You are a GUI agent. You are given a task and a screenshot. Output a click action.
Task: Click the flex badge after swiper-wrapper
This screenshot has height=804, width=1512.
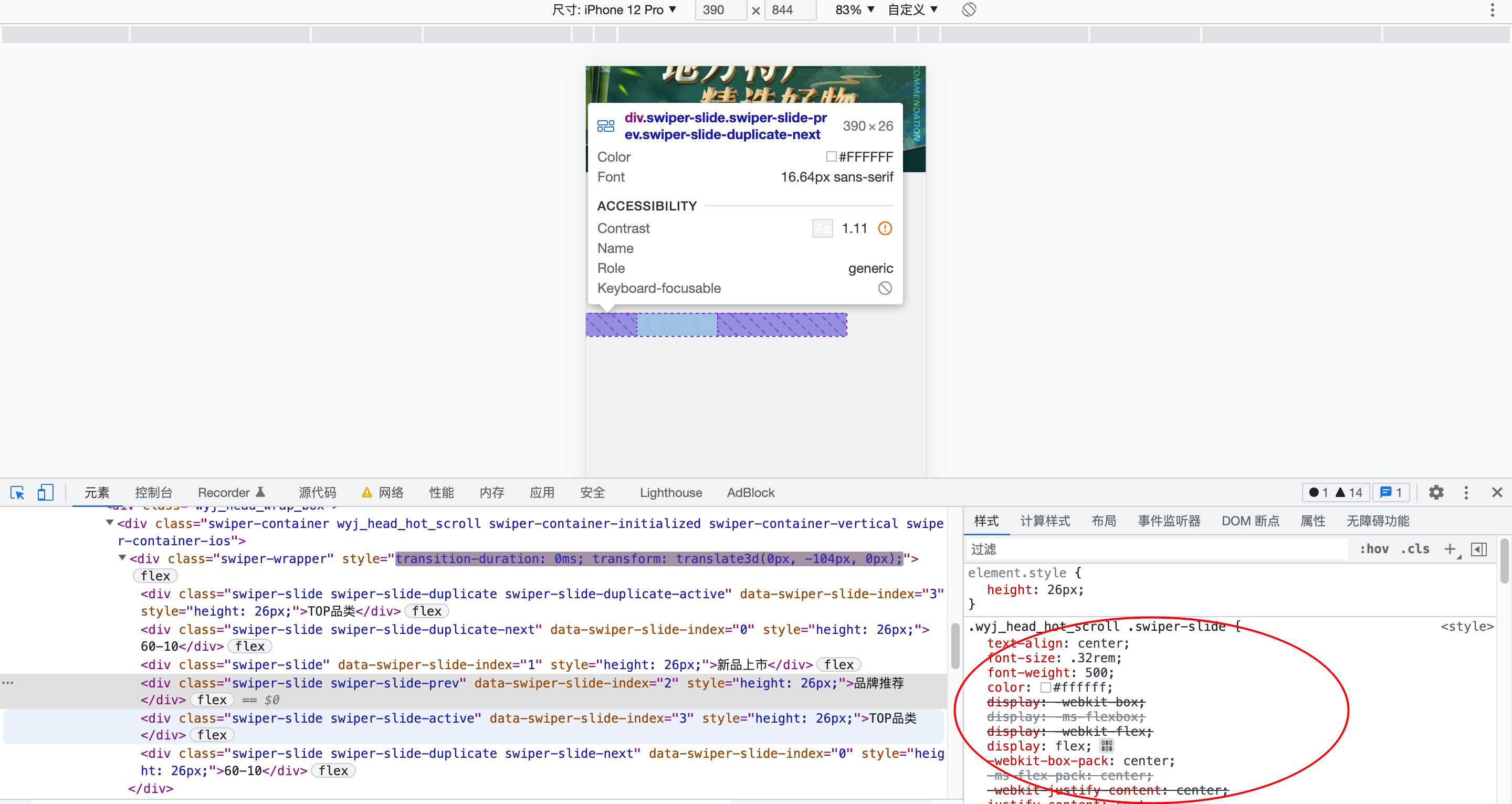[x=155, y=576]
